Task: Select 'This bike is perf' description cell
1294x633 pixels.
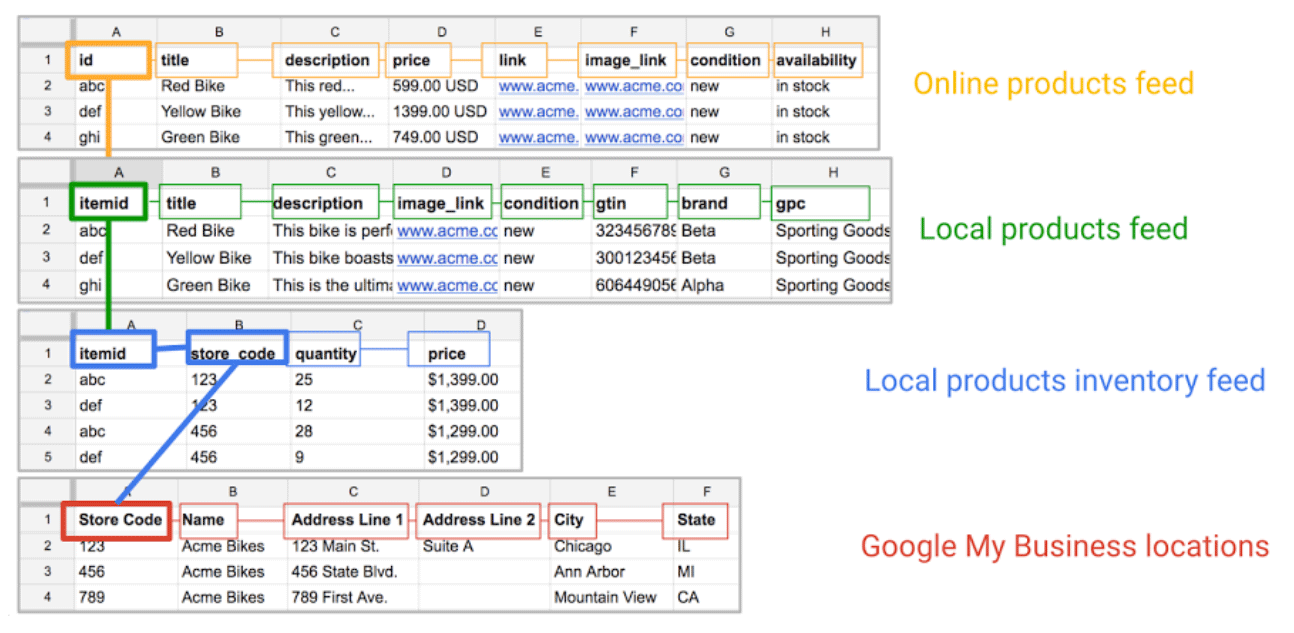Action: pyautogui.click(x=330, y=231)
